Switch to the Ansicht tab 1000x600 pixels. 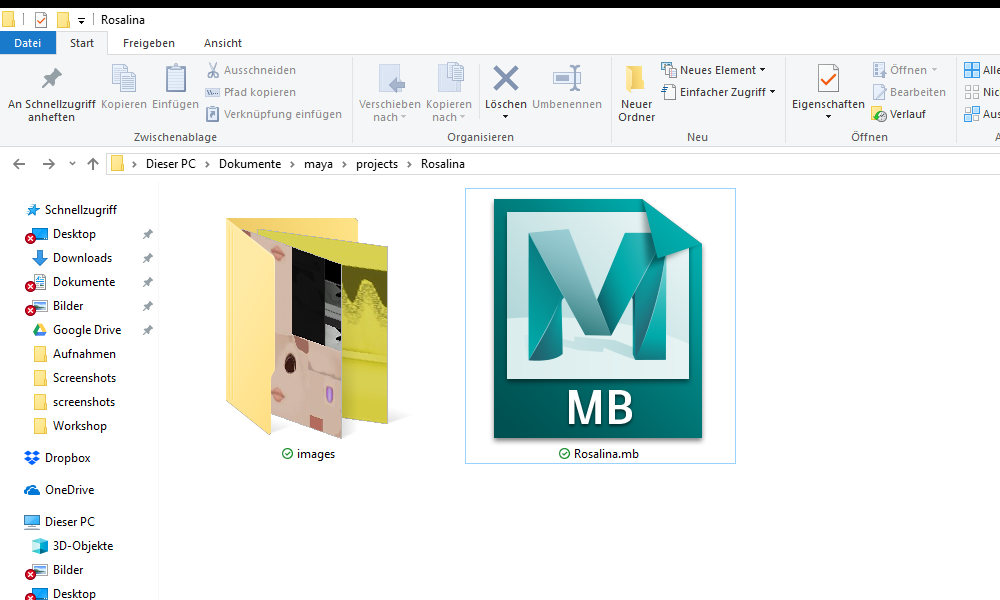click(x=223, y=43)
